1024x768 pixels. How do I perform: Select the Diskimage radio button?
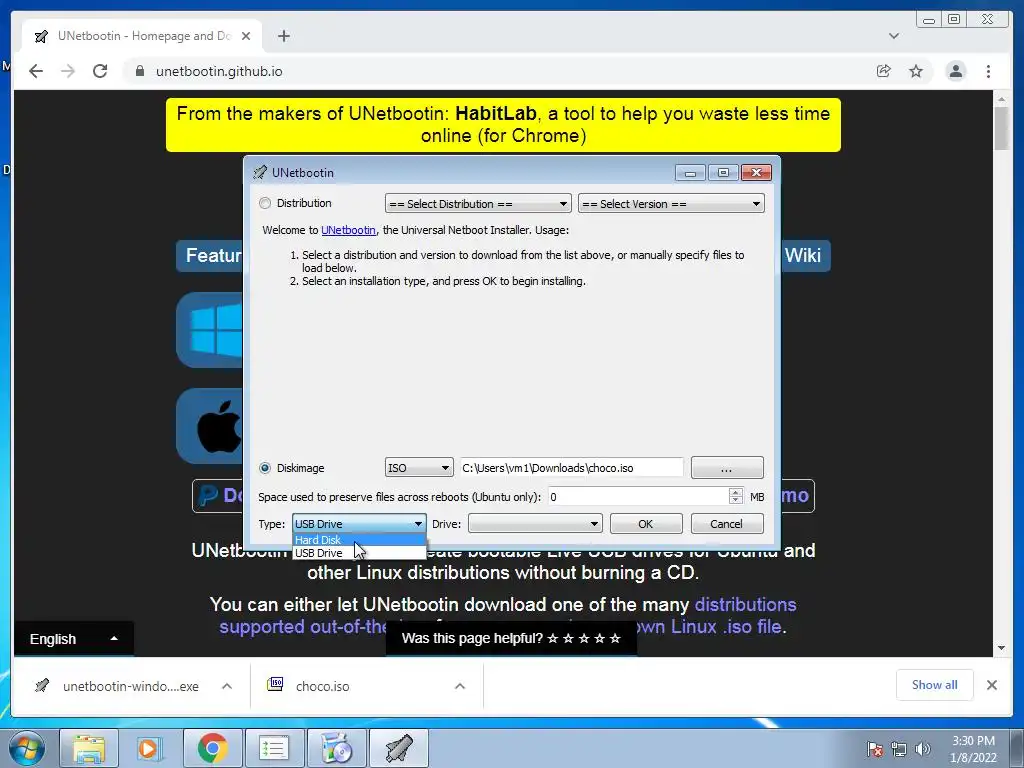click(264, 468)
